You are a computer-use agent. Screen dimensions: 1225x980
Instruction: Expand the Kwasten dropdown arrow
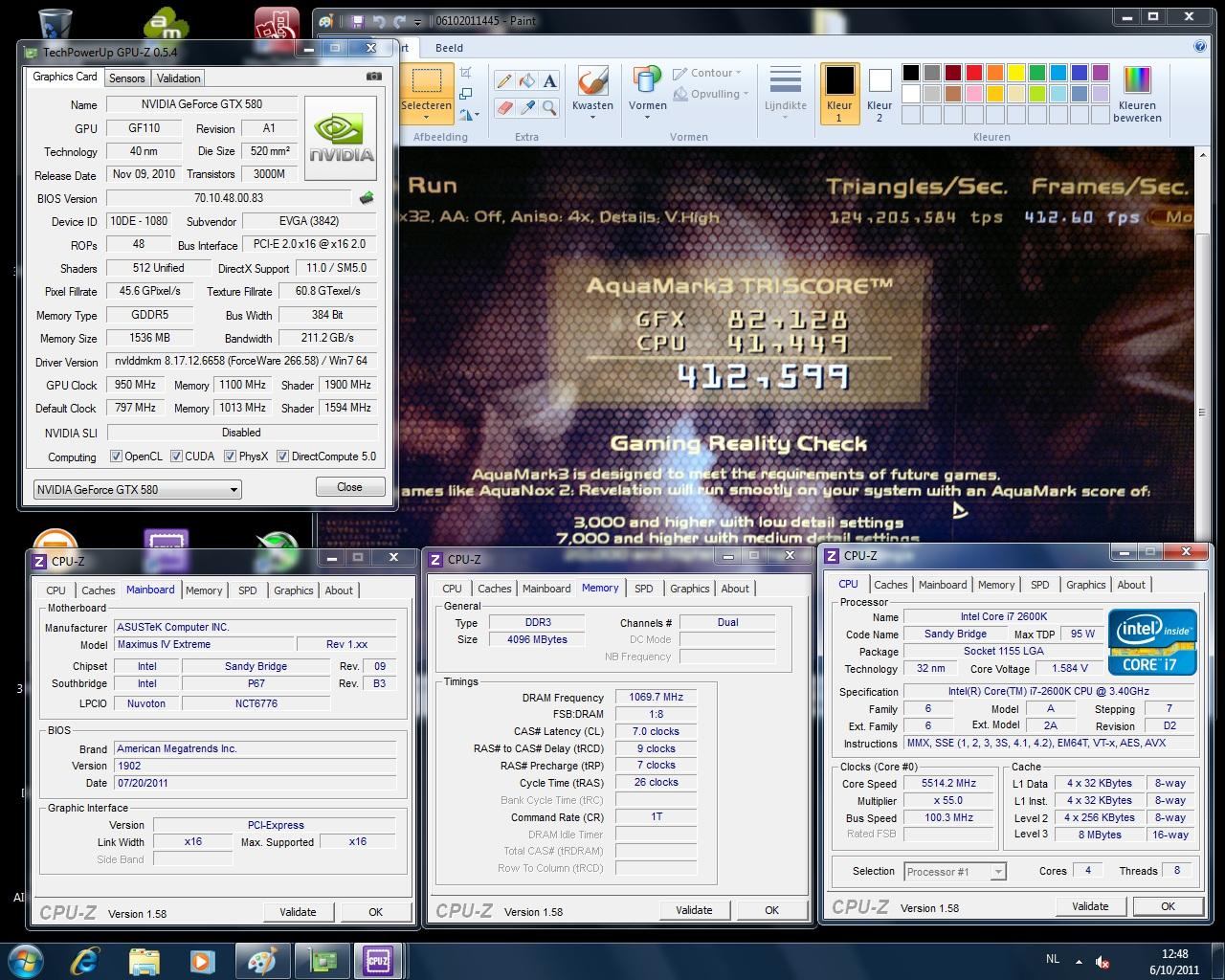click(592, 119)
